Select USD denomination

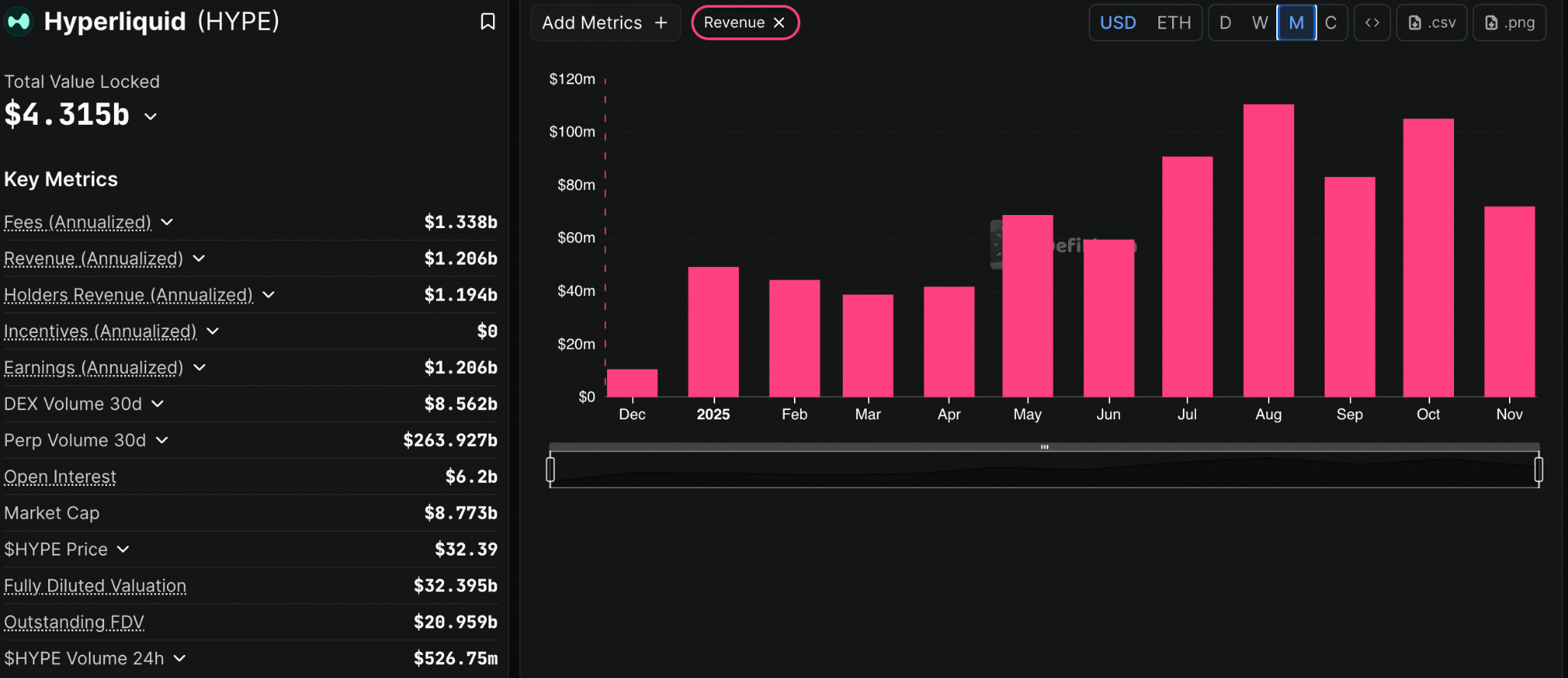coord(1118,23)
